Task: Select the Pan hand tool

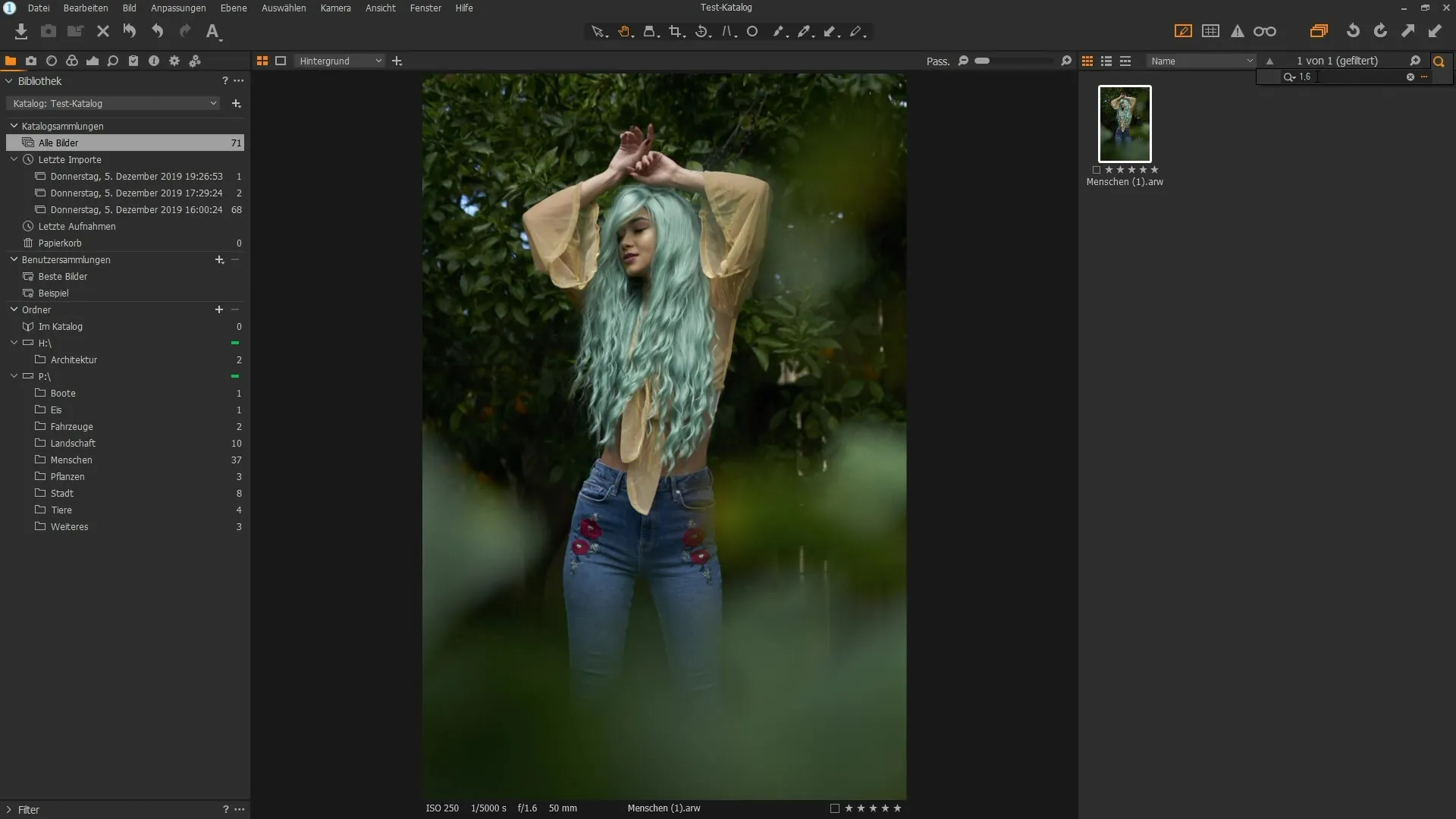Action: coord(625,31)
